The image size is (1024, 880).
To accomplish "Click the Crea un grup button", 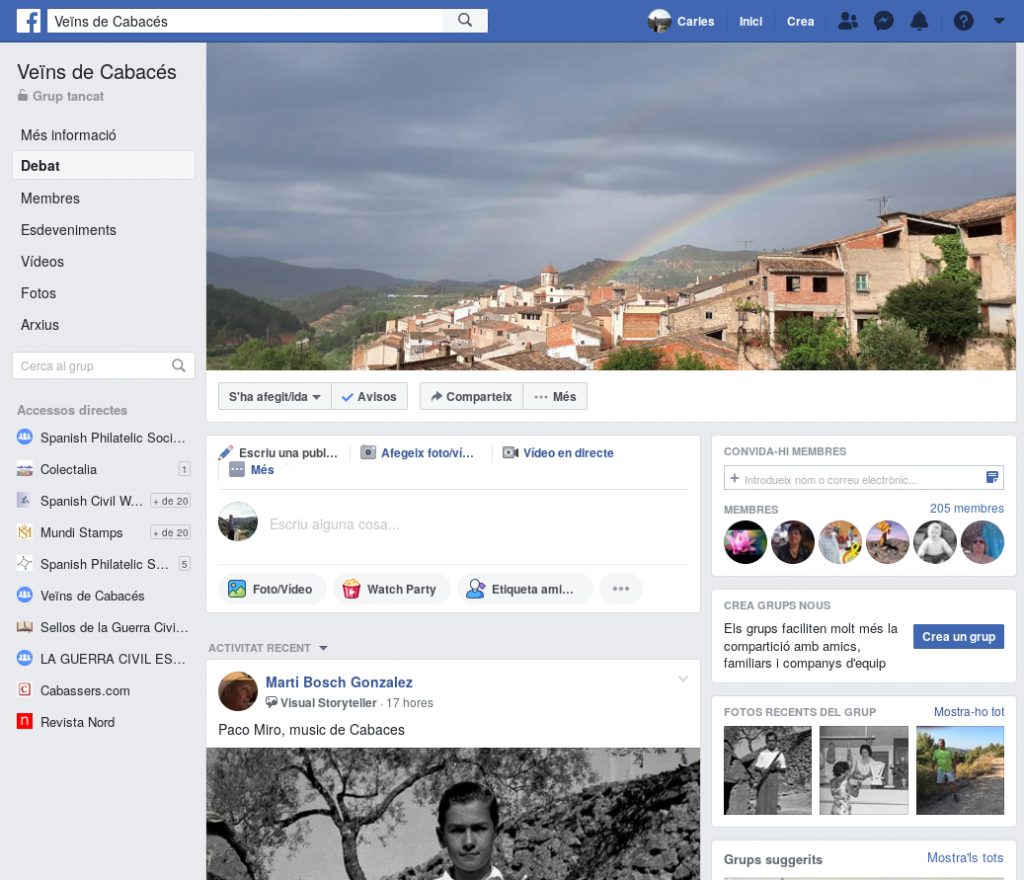I will tap(958, 637).
